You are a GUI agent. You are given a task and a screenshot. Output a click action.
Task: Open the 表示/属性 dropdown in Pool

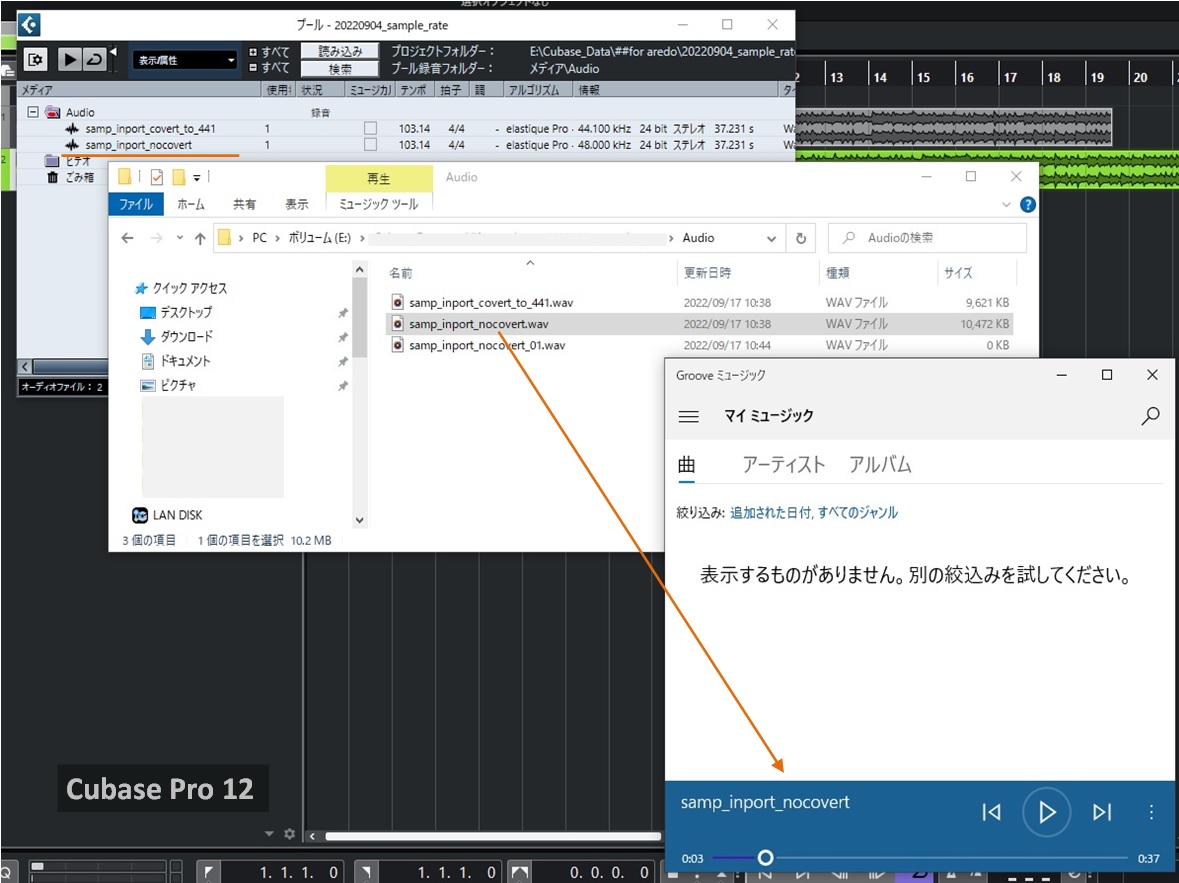pyautogui.click(x=185, y=60)
